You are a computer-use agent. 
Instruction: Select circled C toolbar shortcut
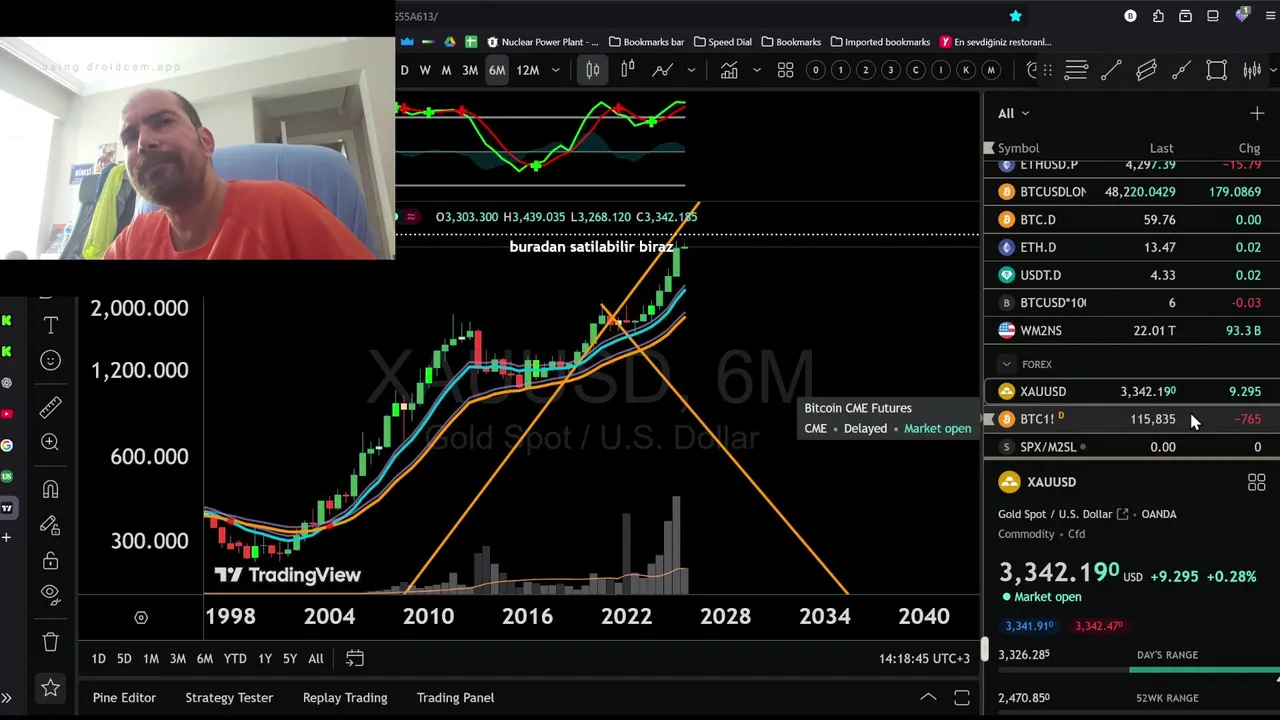[x=916, y=70]
